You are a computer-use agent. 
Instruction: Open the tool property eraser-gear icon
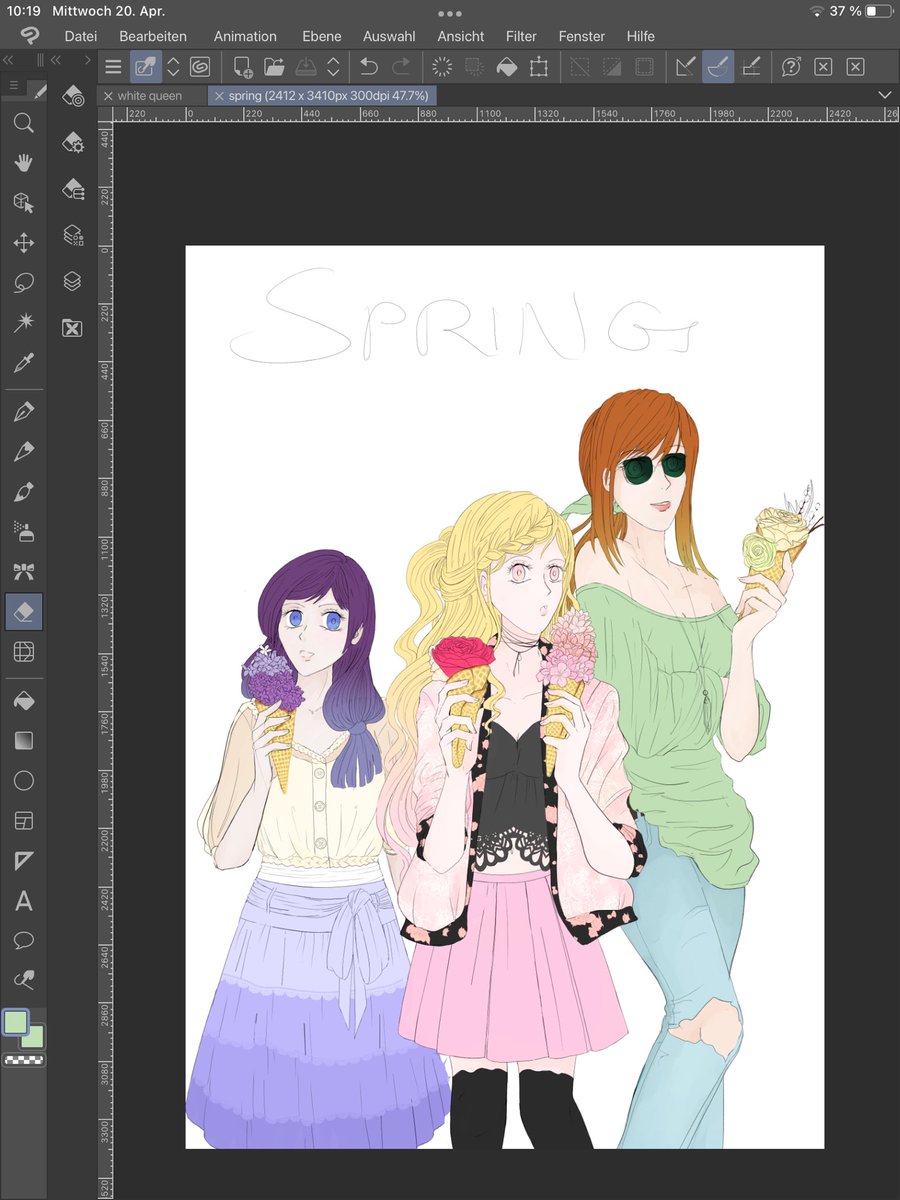[72, 142]
